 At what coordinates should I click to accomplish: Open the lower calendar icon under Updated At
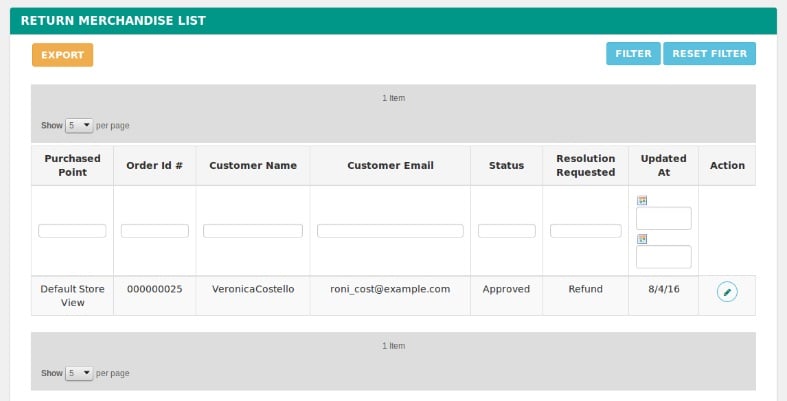[x=641, y=239]
